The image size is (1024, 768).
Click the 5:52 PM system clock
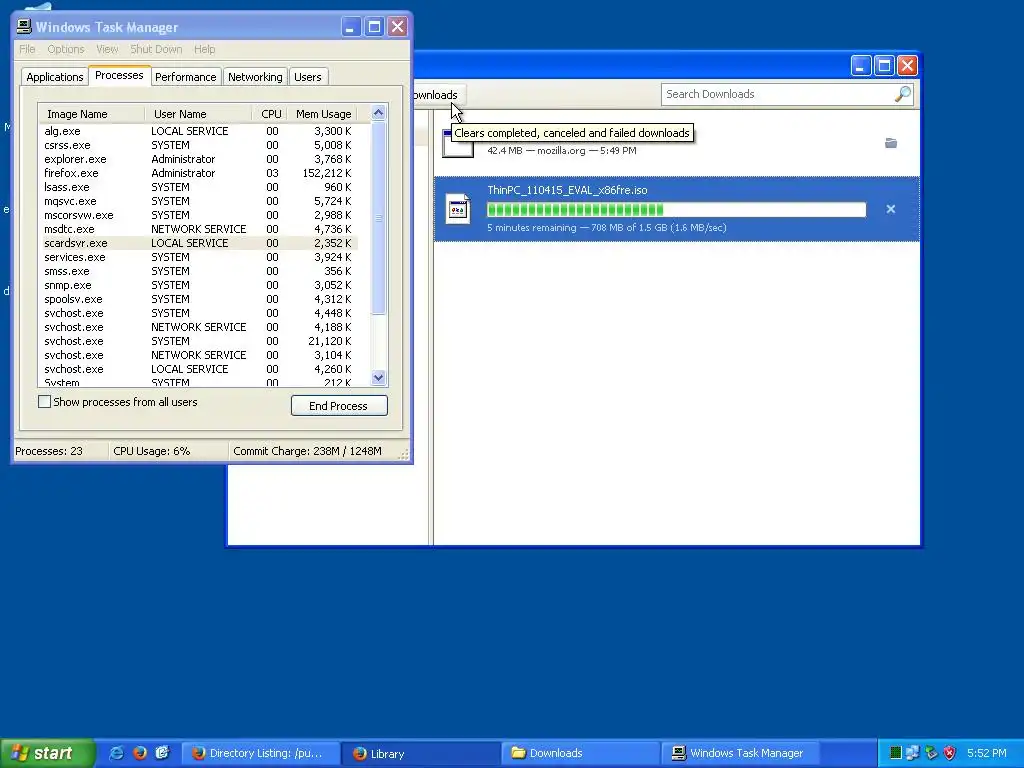(x=986, y=753)
